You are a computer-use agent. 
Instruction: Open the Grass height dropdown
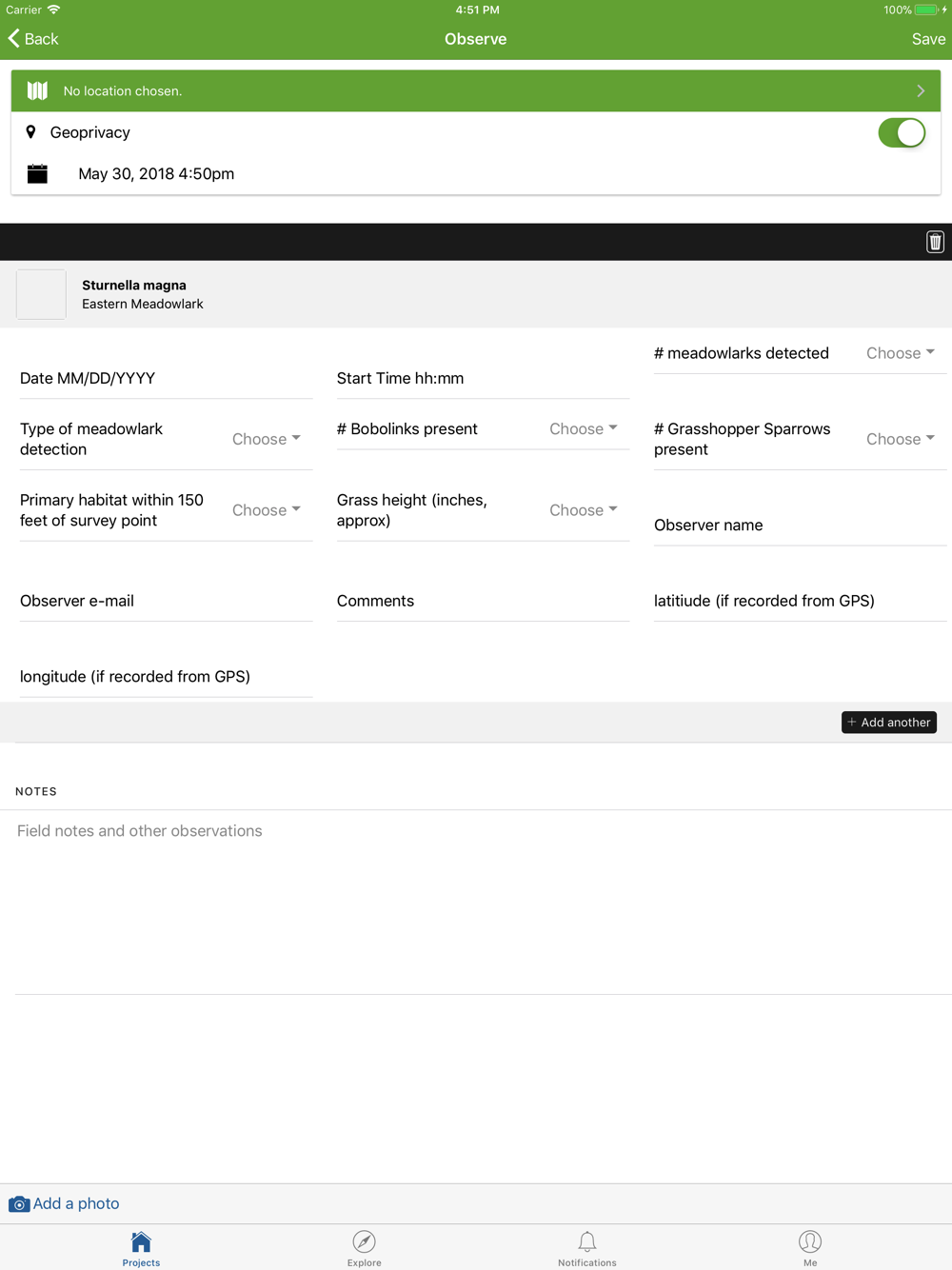point(583,510)
